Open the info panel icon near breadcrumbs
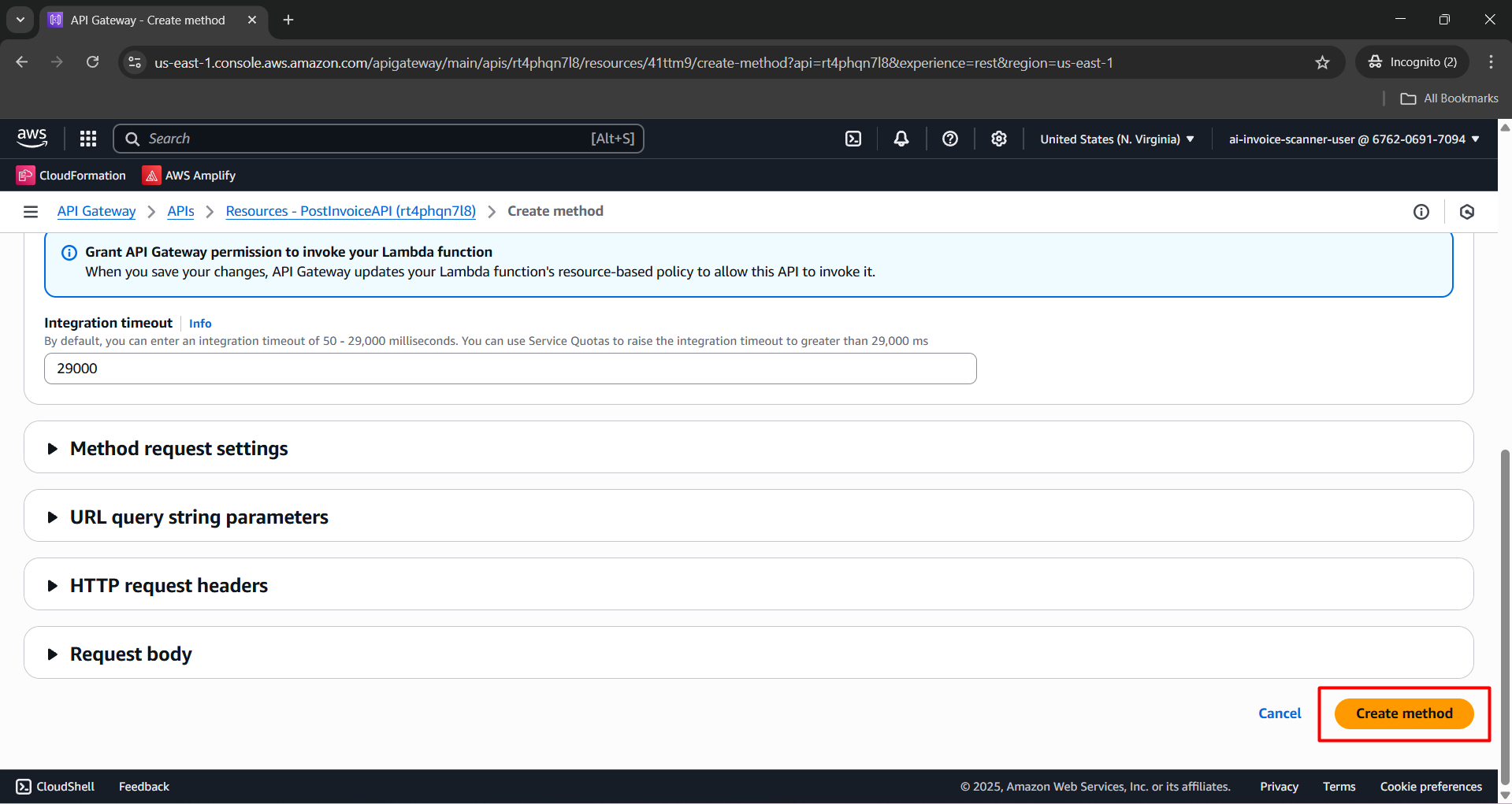The height and width of the screenshot is (804, 1512). click(x=1421, y=211)
